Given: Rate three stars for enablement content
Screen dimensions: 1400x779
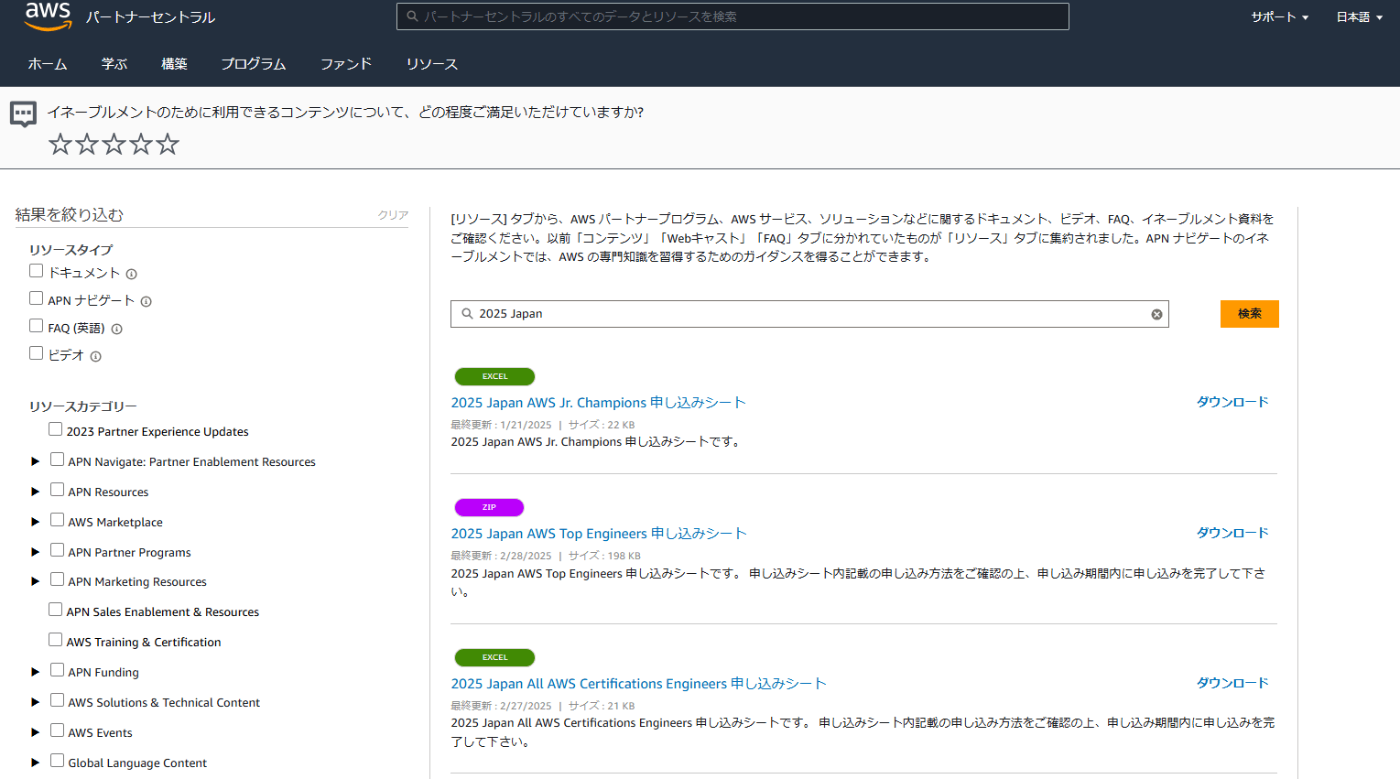Looking at the screenshot, I should tap(114, 144).
